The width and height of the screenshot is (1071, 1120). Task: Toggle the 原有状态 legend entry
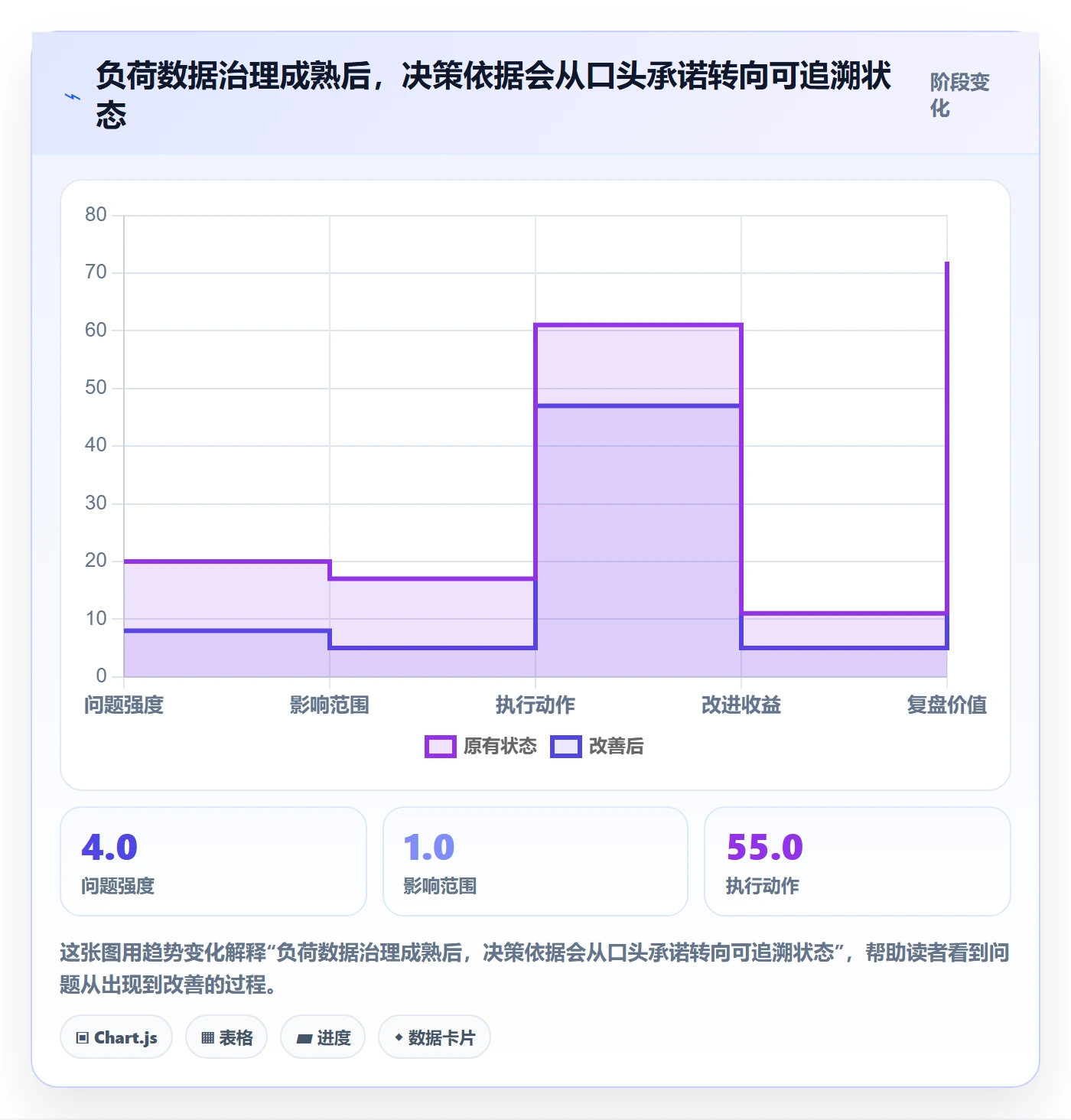(481, 746)
